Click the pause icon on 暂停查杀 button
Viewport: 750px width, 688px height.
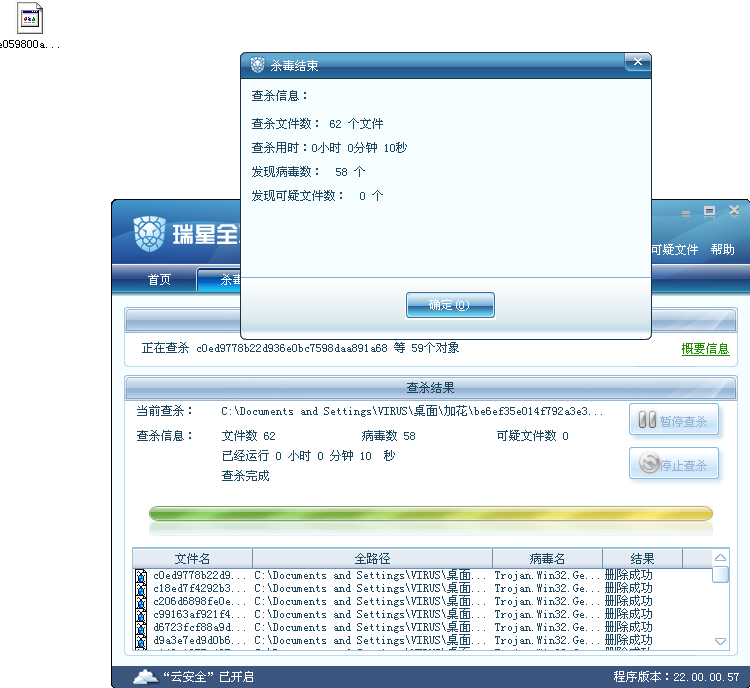[647, 420]
